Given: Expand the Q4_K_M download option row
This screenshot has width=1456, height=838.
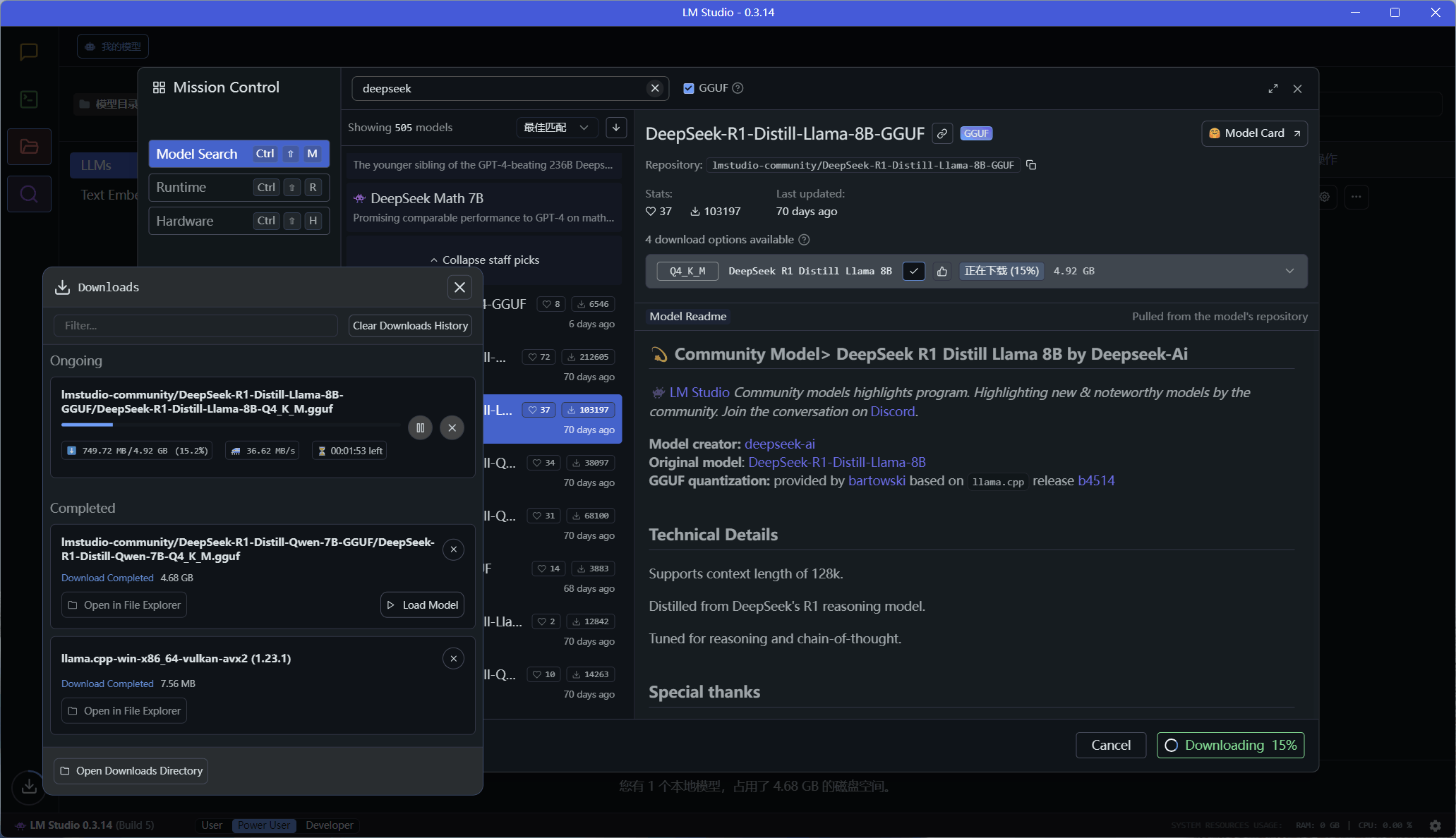Looking at the screenshot, I should 1289,271.
